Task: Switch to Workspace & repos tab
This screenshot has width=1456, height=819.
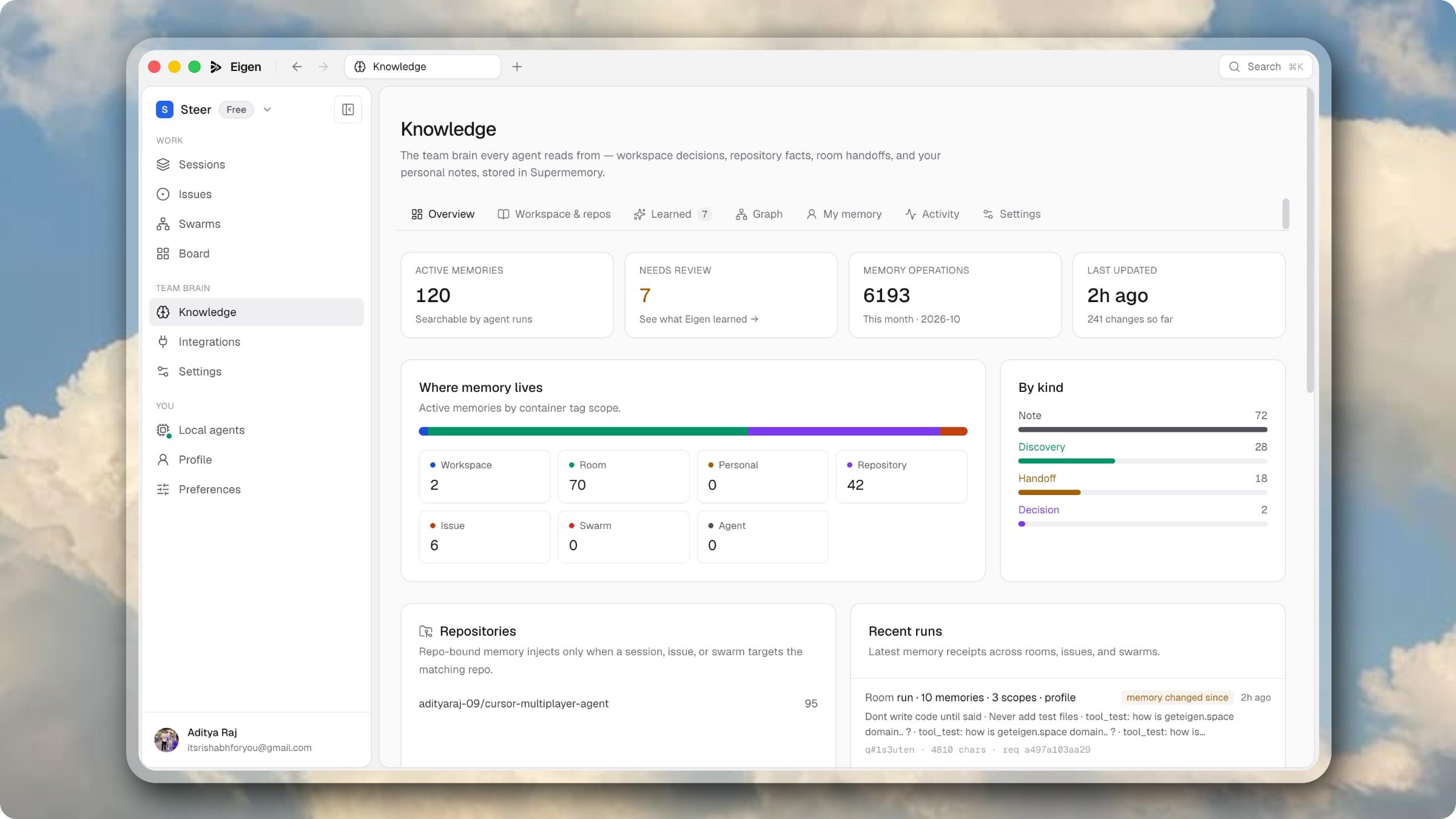Action: pos(554,214)
